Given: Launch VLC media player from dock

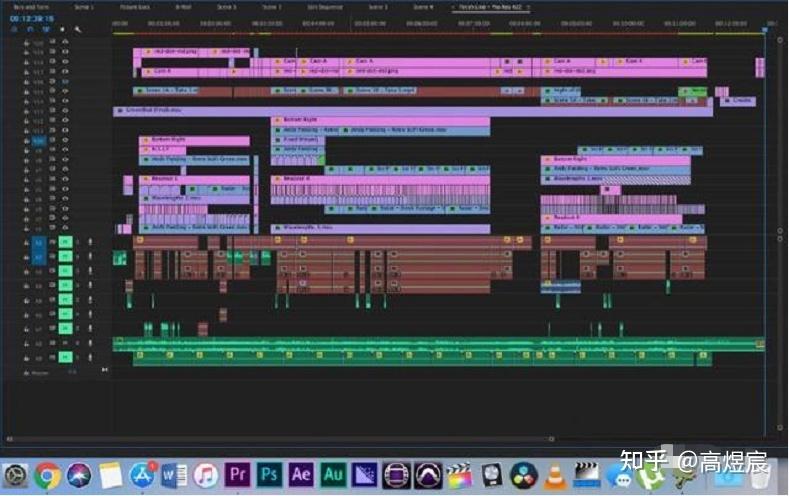Looking at the screenshot, I should point(553,475).
